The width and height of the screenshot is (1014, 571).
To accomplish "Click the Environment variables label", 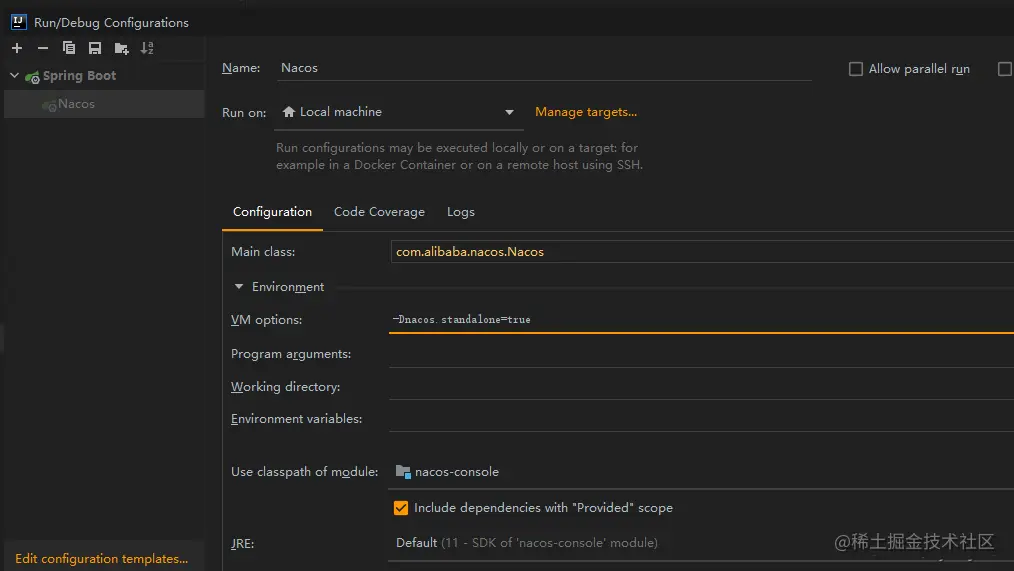I will click(296, 419).
